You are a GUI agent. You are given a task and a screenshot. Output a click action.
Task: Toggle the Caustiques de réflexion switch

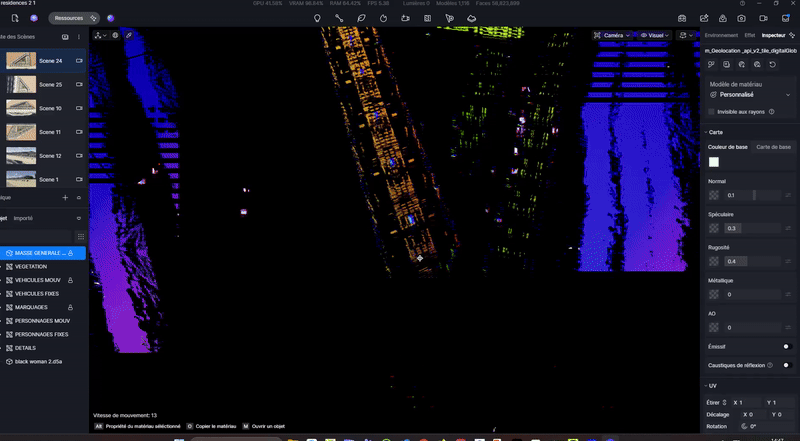click(x=787, y=365)
